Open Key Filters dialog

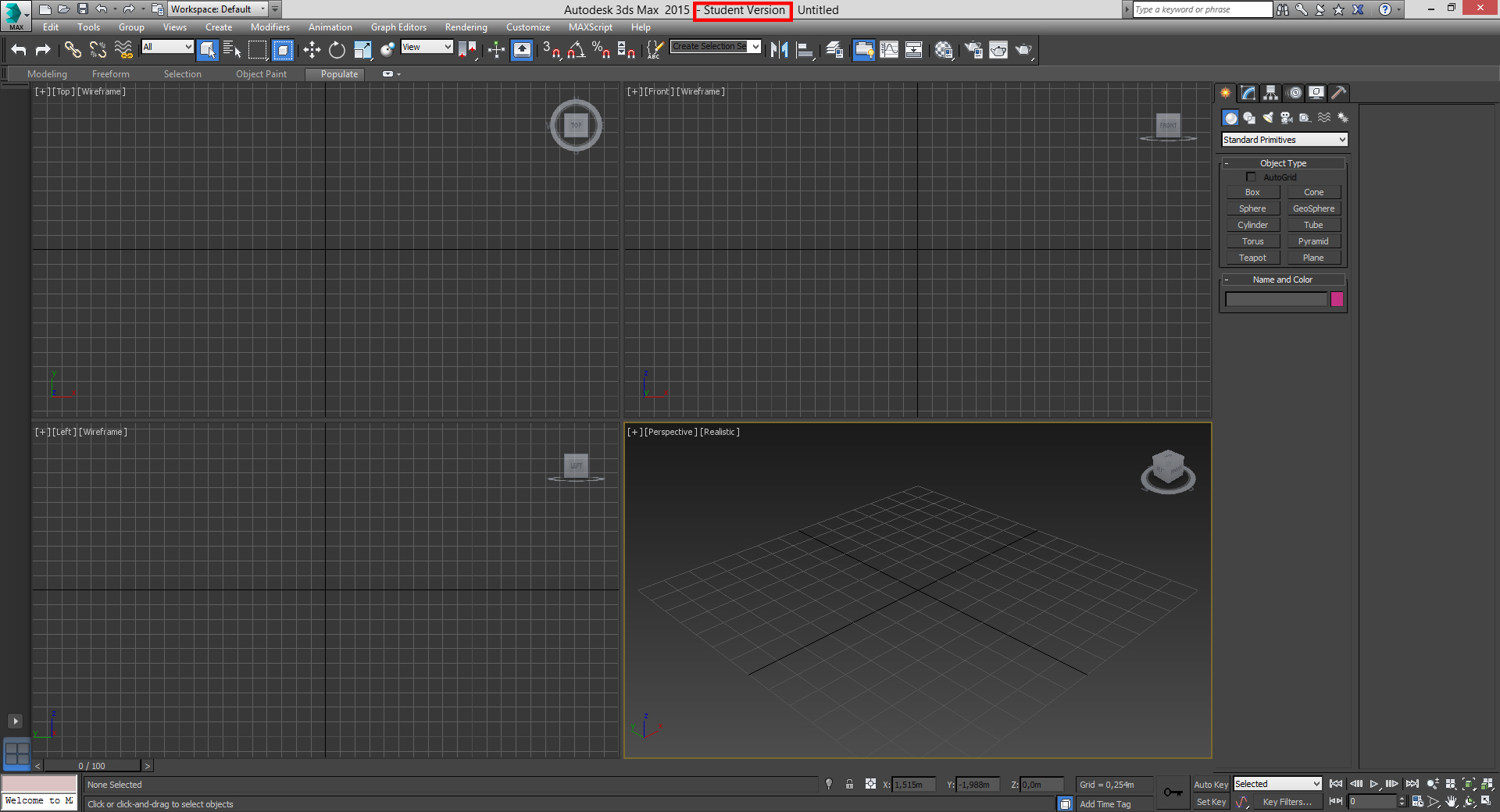1287,802
